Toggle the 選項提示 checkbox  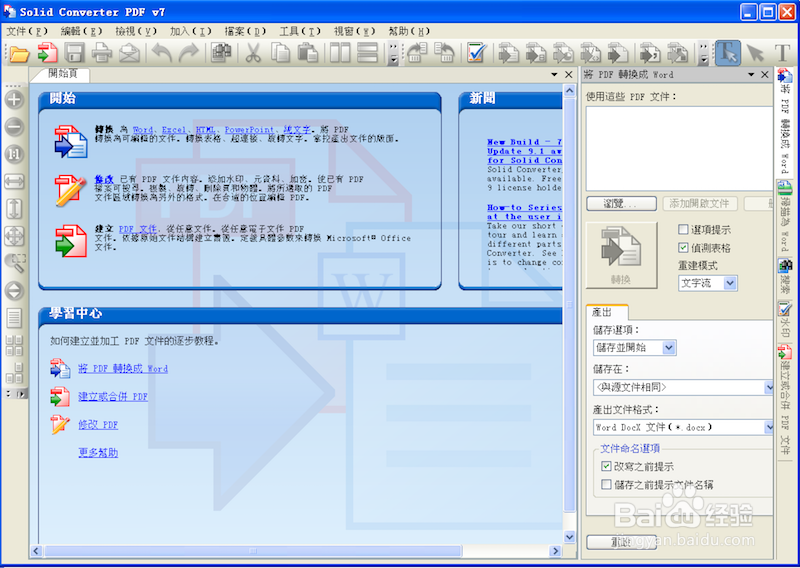tap(683, 230)
